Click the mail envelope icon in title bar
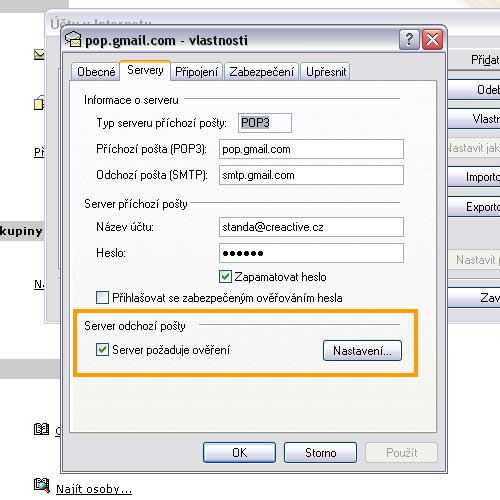This screenshot has width=500, height=500. pos(73,39)
